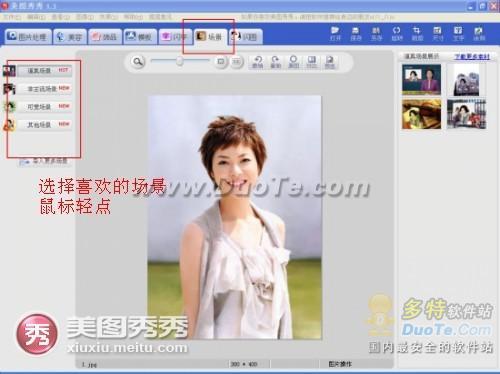Switch to the 闪图 tab
This screenshot has height=374, width=500.
(246, 37)
